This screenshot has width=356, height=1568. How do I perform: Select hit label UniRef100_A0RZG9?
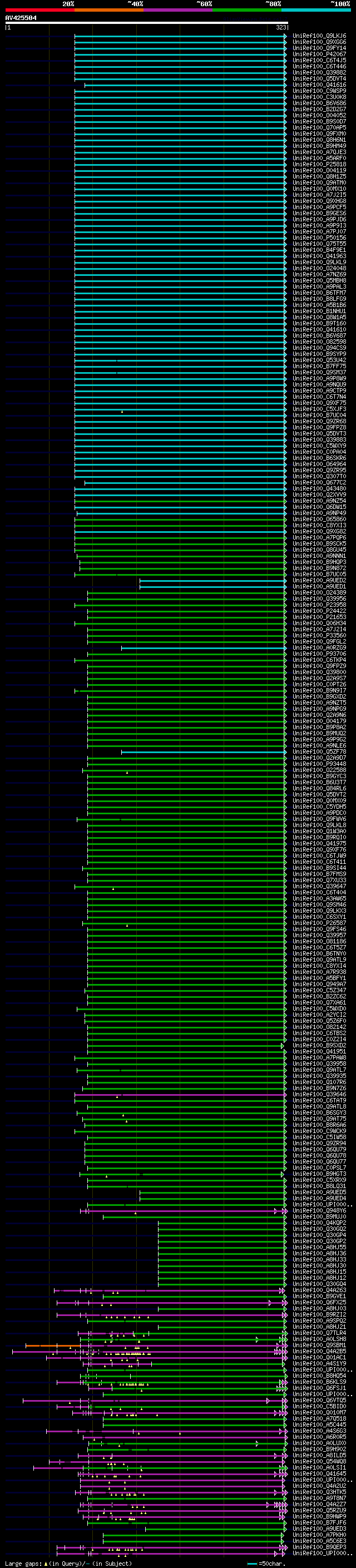click(319, 647)
